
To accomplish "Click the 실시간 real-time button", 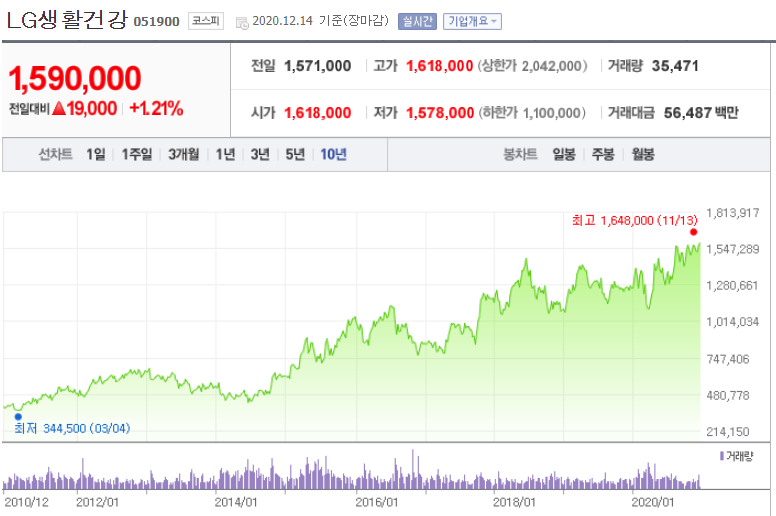I will (x=417, y=21).
